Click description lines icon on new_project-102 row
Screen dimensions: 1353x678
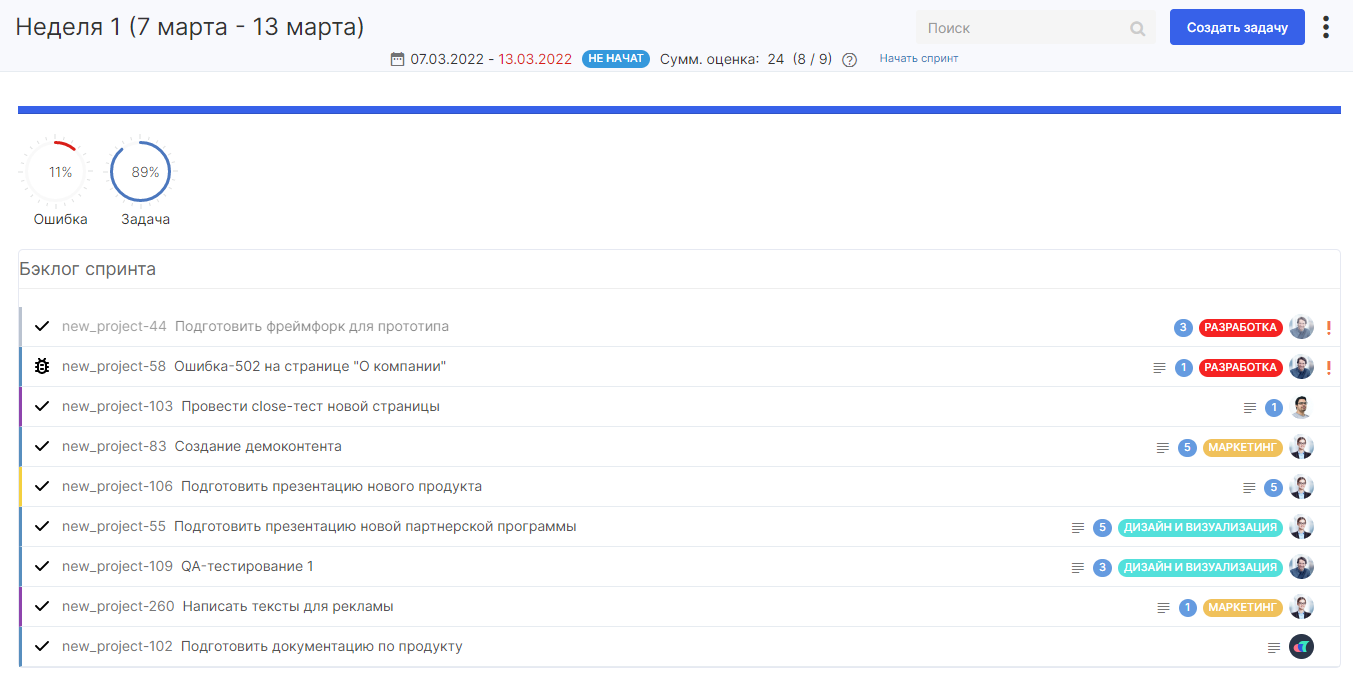point(1274,648)
